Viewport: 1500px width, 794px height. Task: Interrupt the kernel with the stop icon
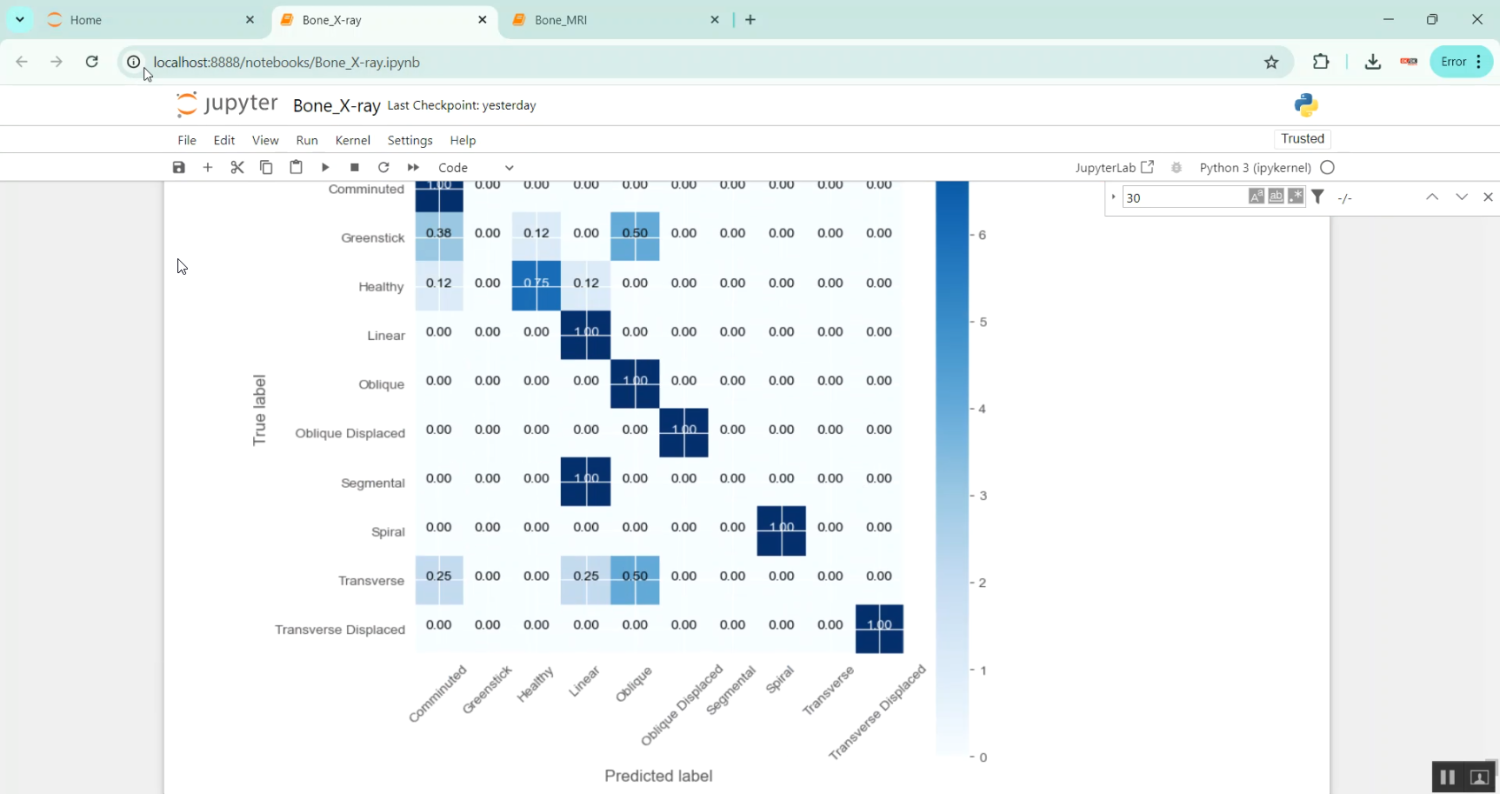[354, 168]
